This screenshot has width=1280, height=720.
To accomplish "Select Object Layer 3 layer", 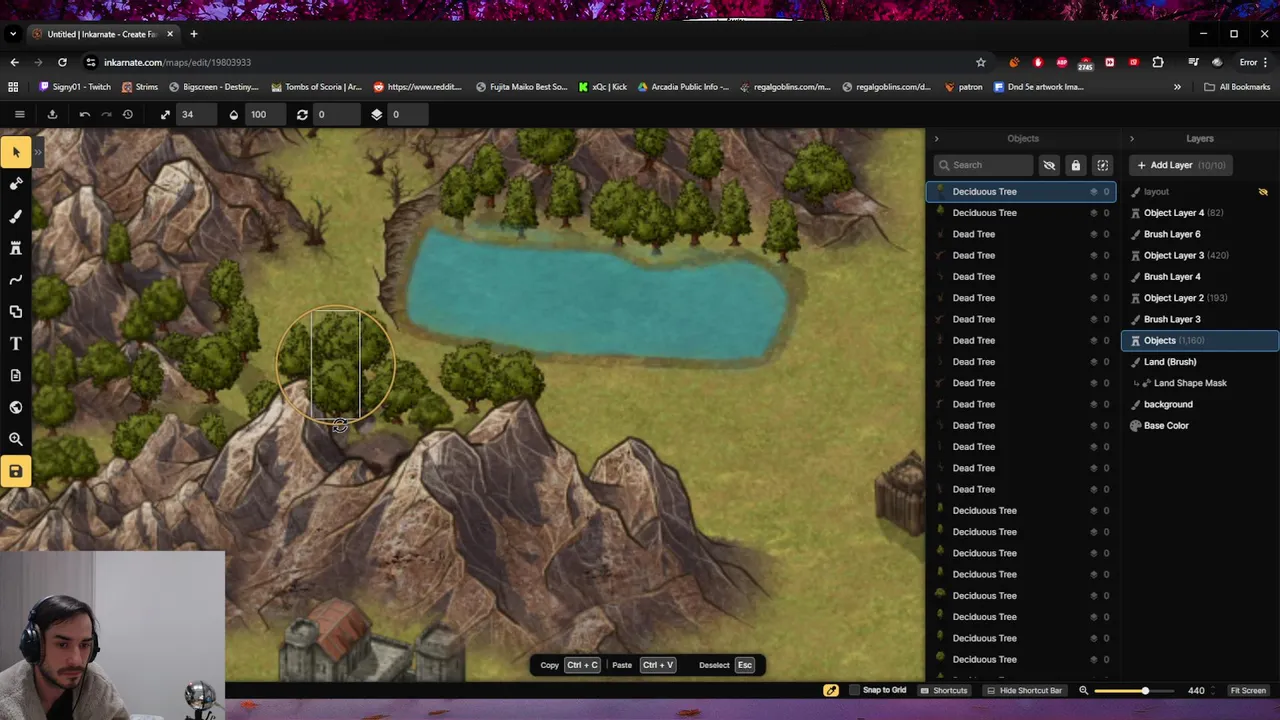I will [1200, 255].
